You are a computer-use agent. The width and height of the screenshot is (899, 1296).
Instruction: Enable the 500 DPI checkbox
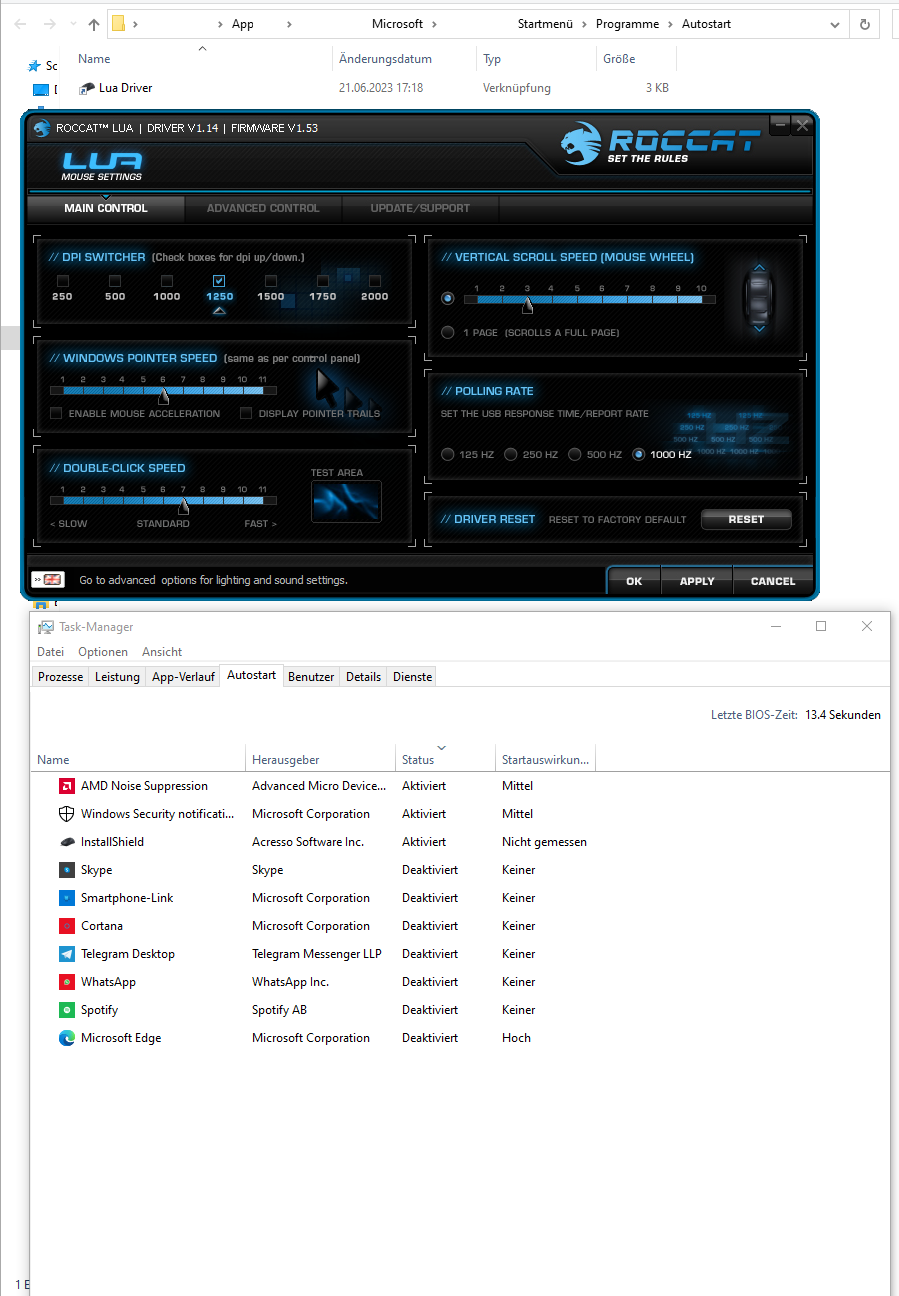pos(115,281)
